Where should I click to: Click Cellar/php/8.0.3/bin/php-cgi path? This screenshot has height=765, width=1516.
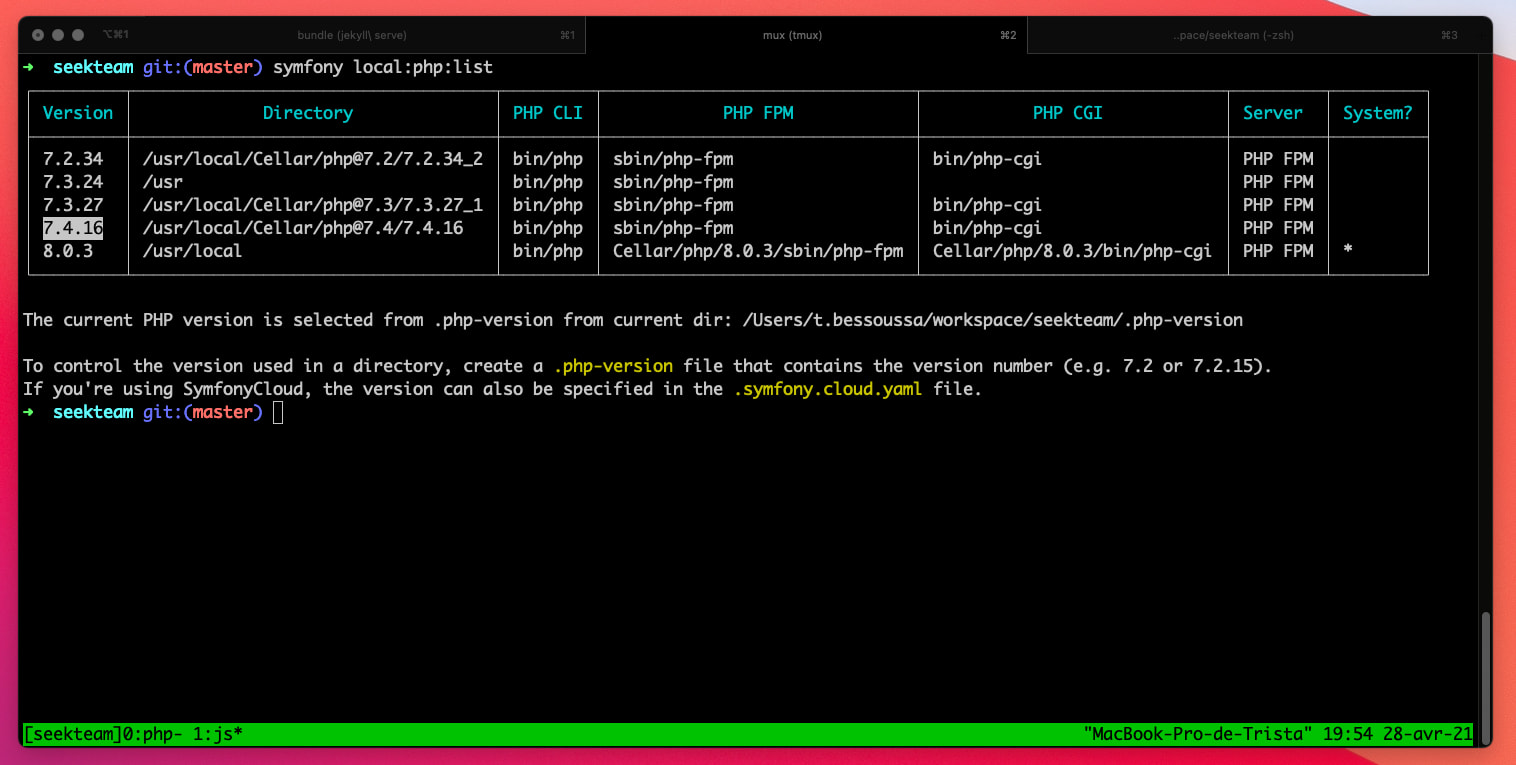(x=1073, y=251)
